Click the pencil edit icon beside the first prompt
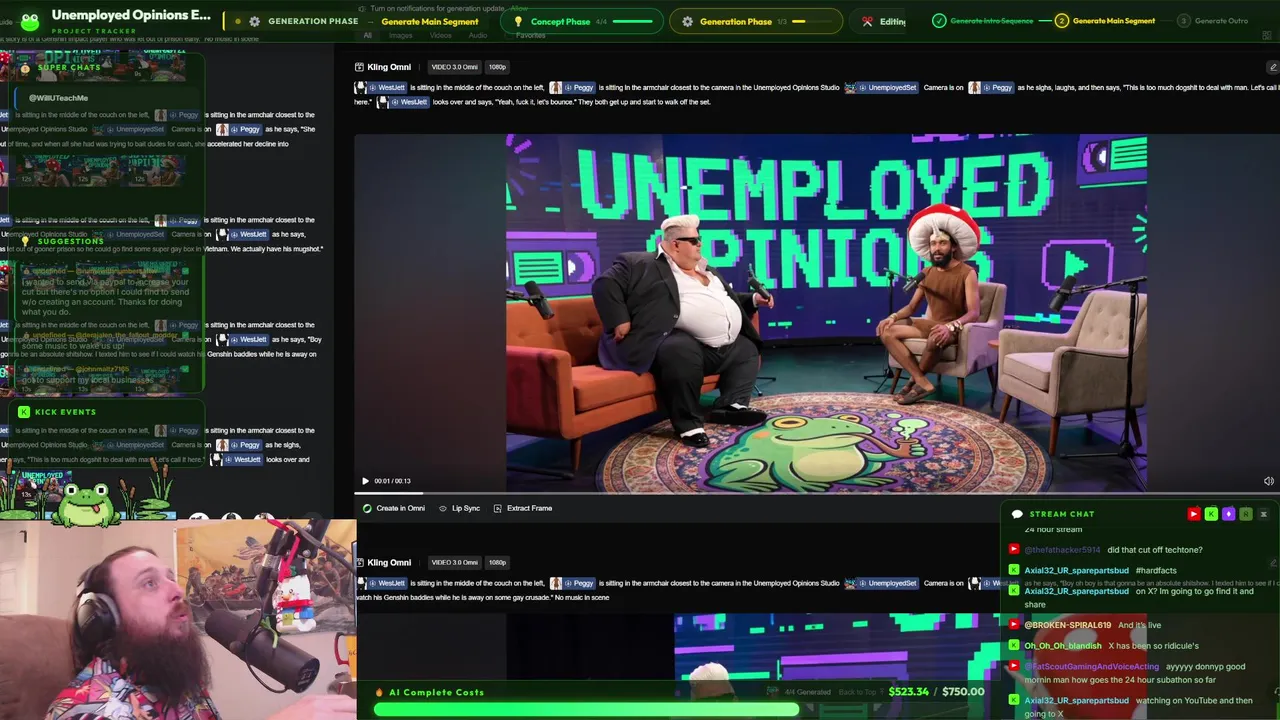 pos(1272,67)
